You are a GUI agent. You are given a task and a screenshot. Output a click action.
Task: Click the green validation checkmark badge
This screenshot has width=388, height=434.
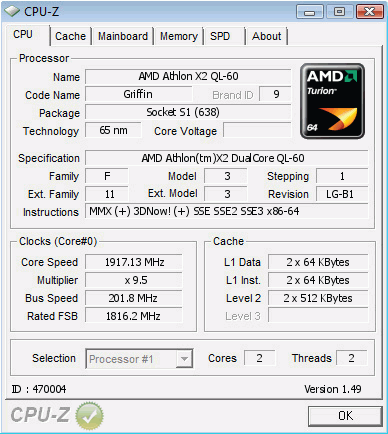point(89,415)
